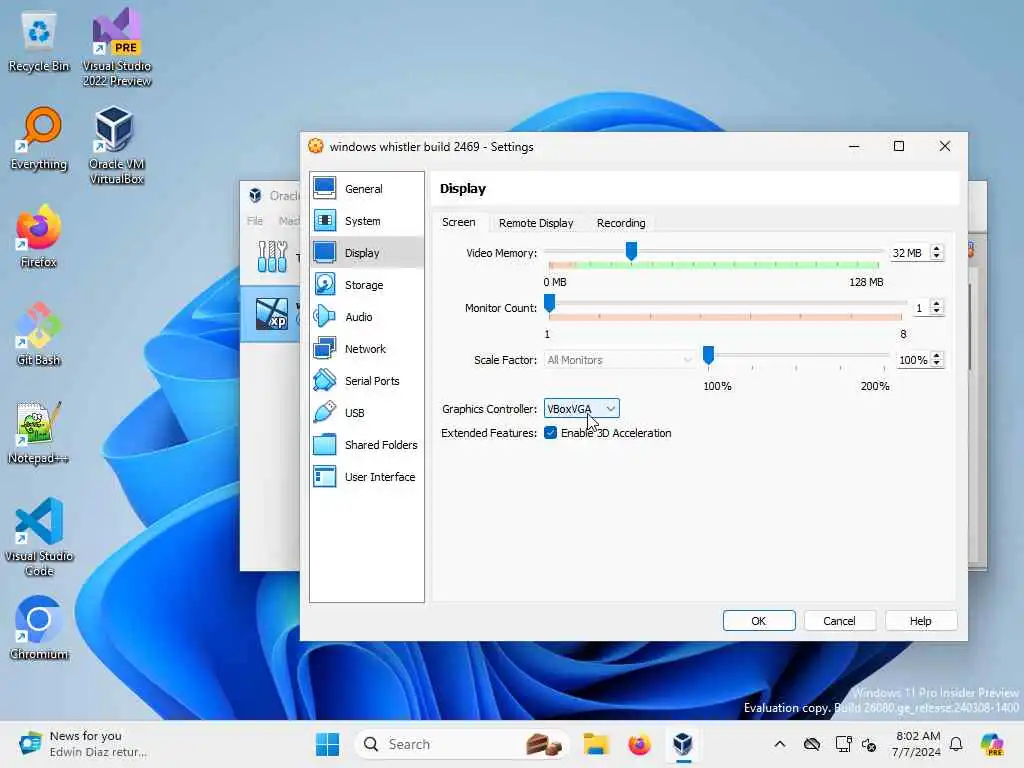Toggle Enable 3D Acceleration checkbox

tap(551, 433)
